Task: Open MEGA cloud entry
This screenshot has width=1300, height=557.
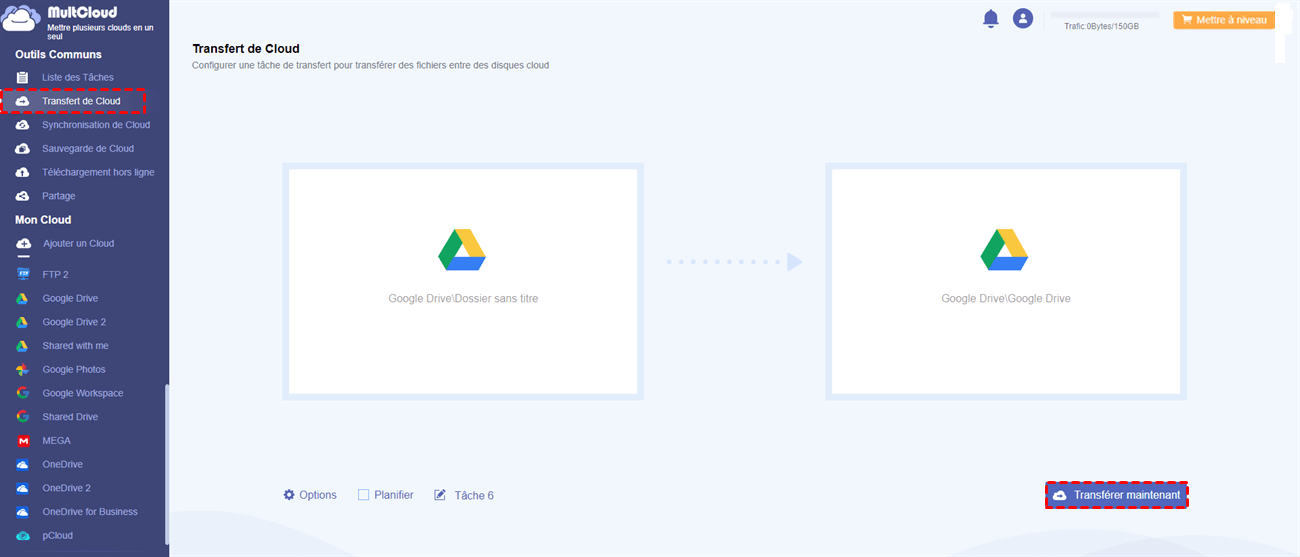Action: [56, 441]
